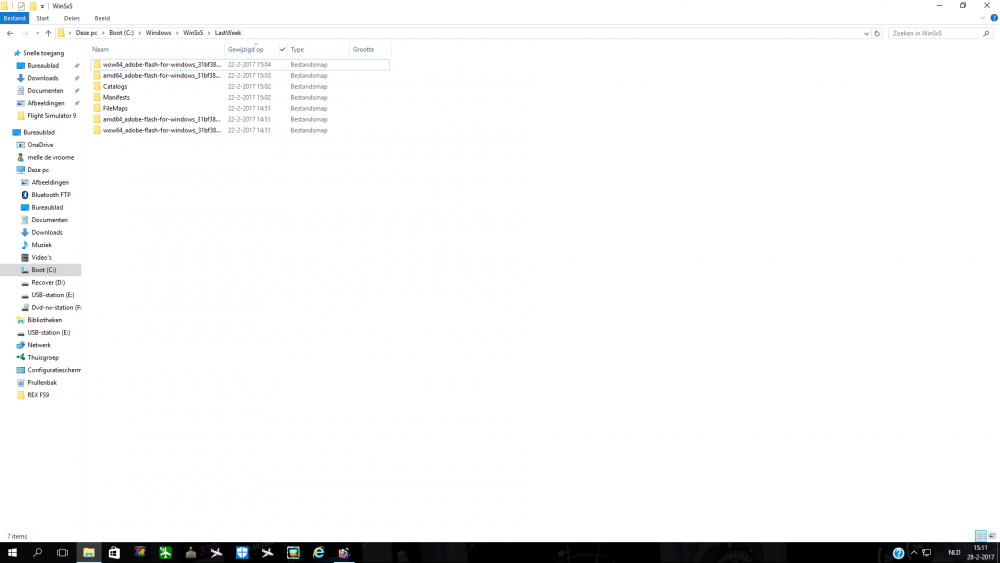The image size is (1000, 563).
Task: Select Snelle toegang in the navigation pane
Action: pyautogui.click(x=43, y=53)
